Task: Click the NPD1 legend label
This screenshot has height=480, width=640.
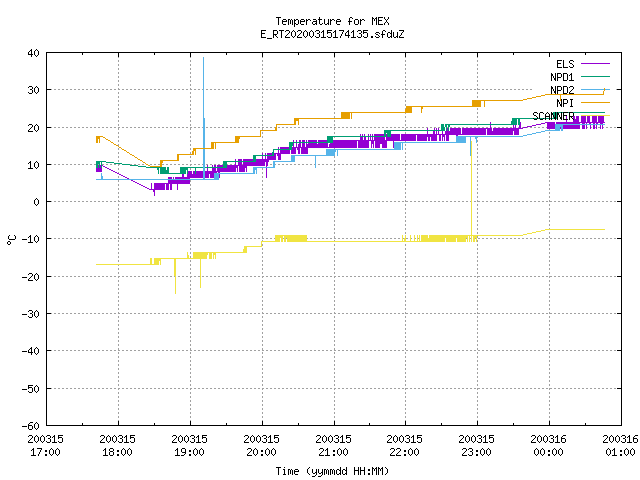Action: [562, 77]
